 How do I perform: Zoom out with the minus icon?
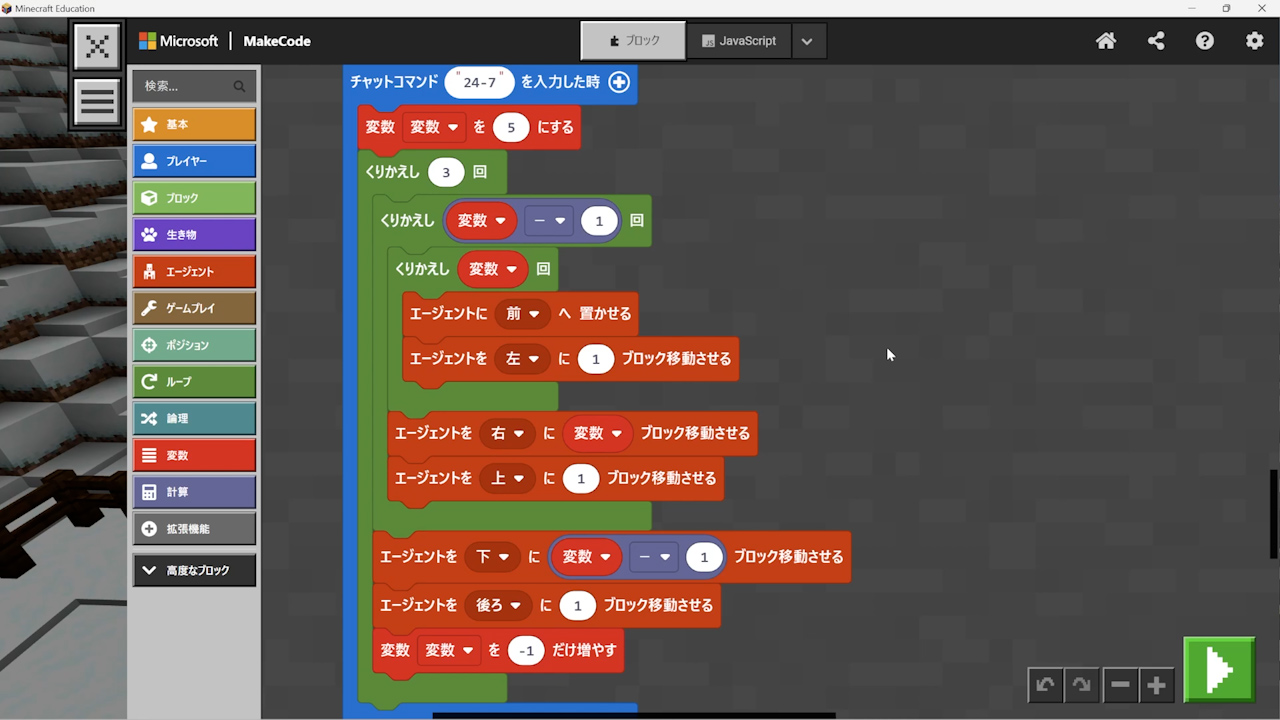[1120, 685]
